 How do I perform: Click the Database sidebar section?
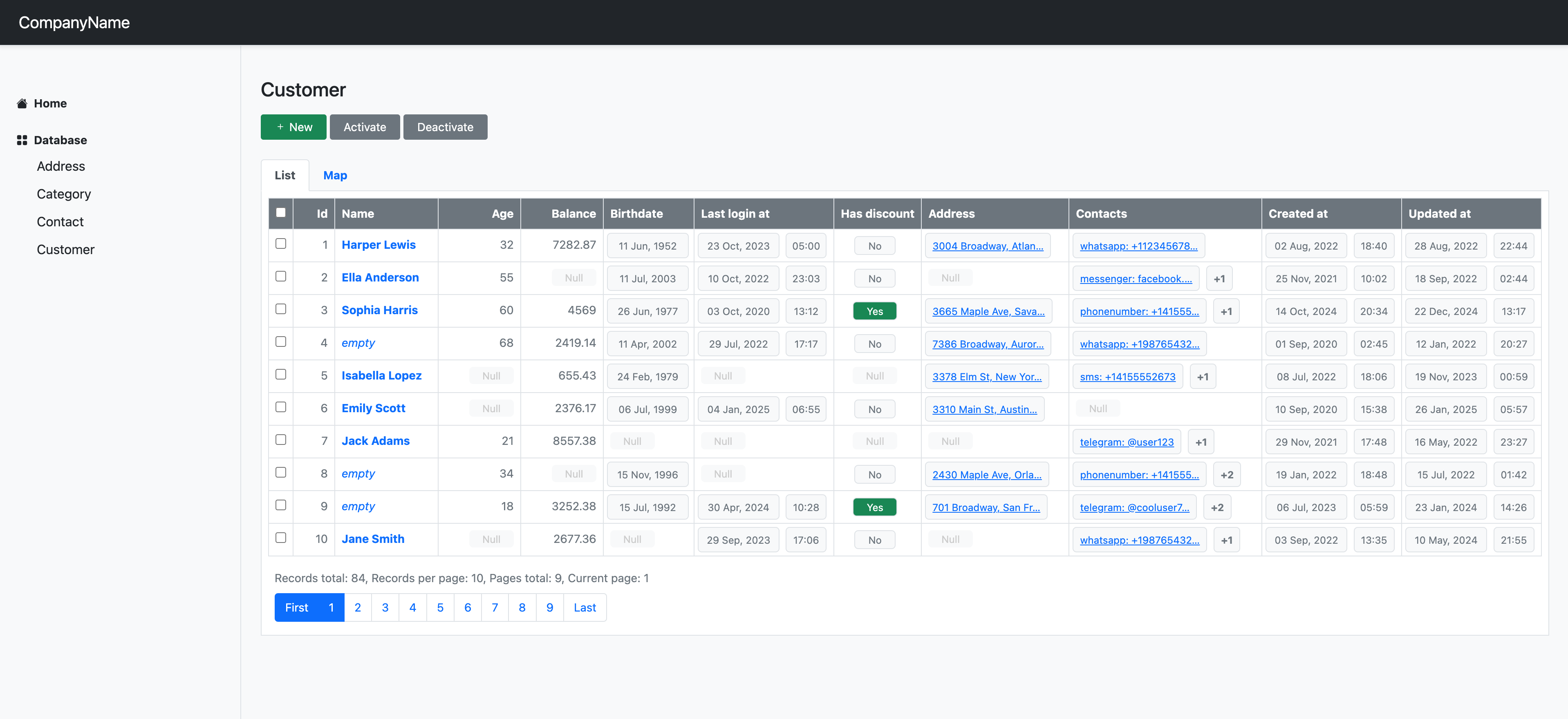click(x=60, y=140)
